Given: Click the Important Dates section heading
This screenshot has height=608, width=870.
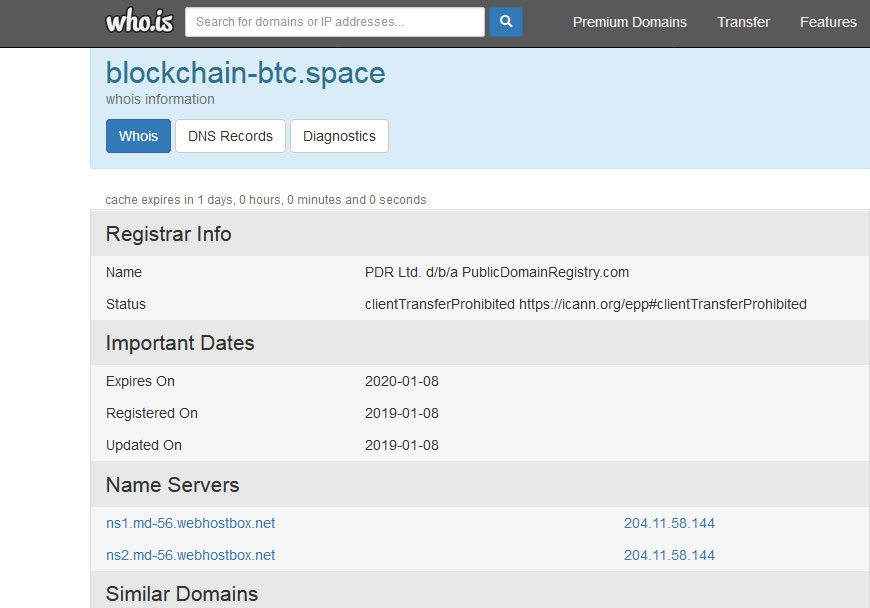Looking at the screenshot, I should 180,343.
